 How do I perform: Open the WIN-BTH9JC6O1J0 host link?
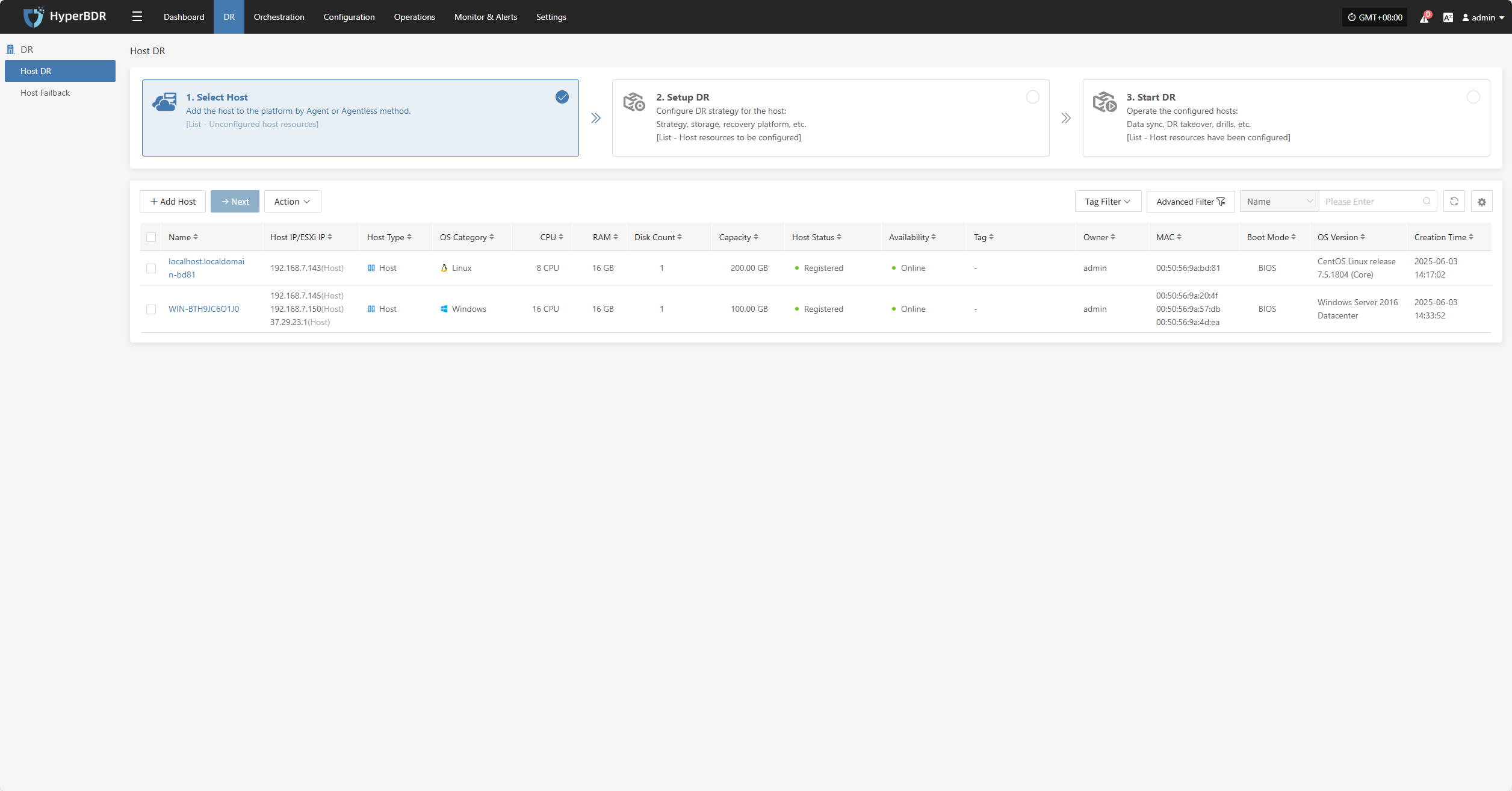[203, 309]
